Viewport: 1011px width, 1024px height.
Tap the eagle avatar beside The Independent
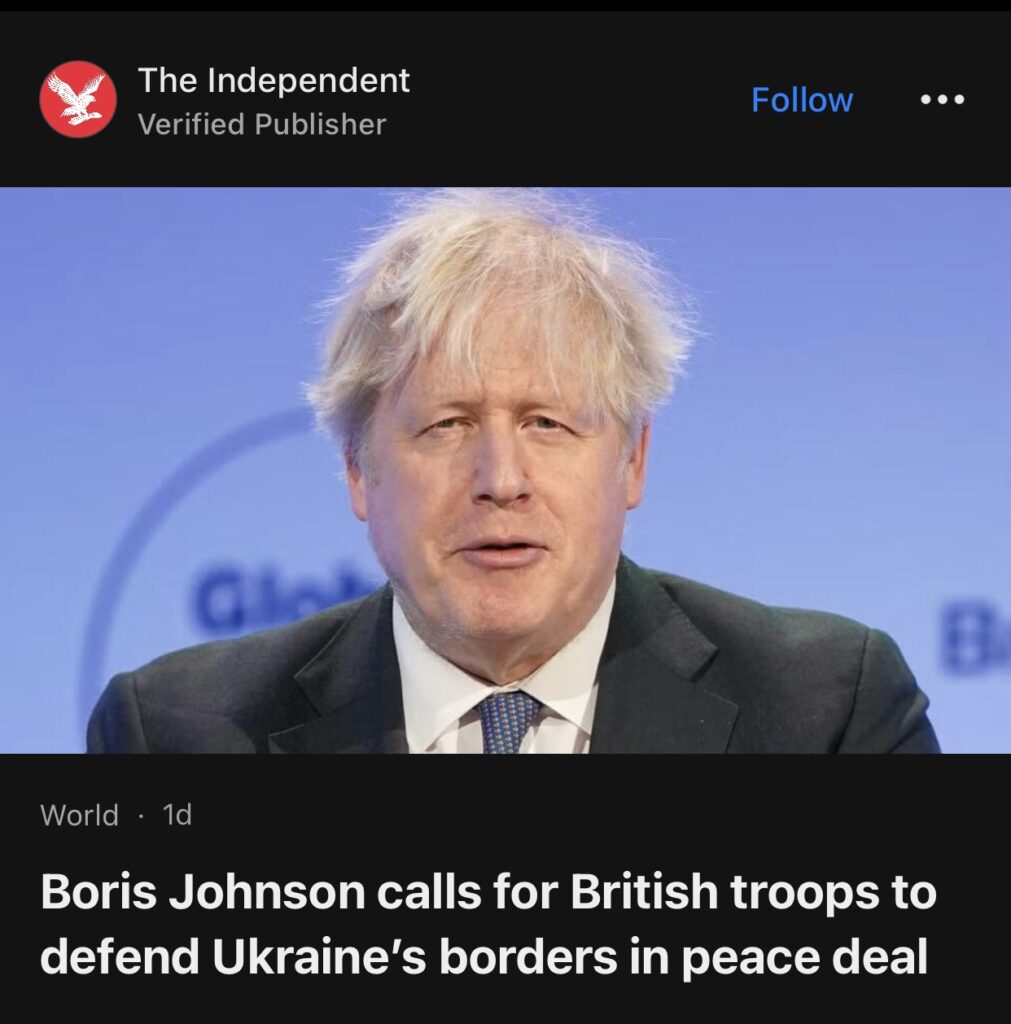coord(78,99)
